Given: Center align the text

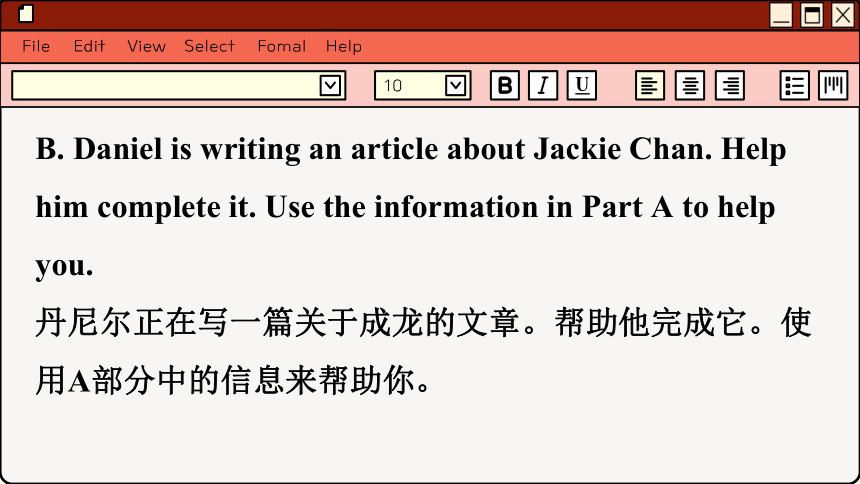Looking at the screenshot, I should click(x=690, y=85).
